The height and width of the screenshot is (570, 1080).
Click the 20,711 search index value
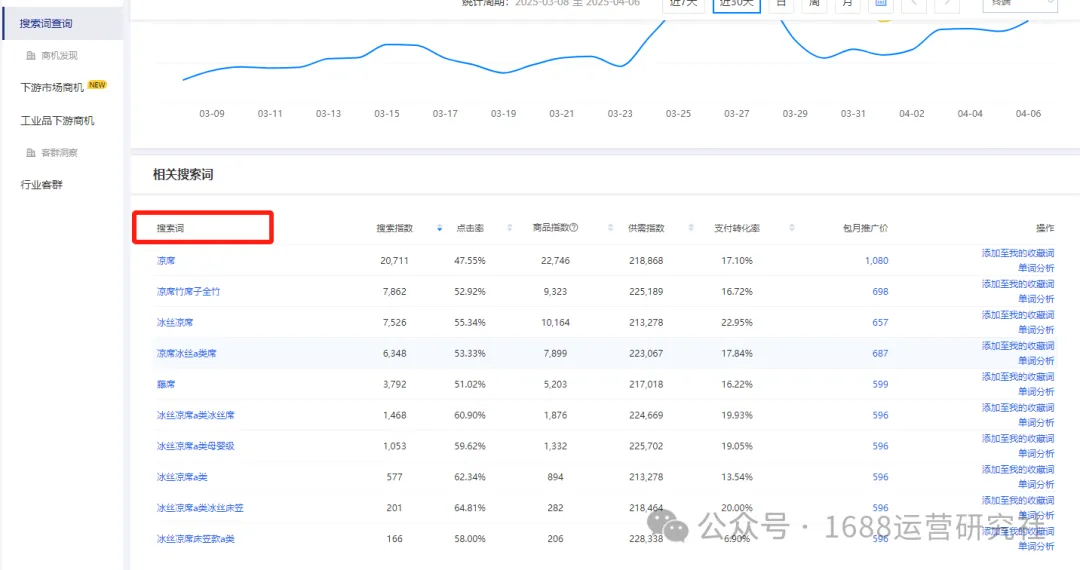[x=394, y=261]
